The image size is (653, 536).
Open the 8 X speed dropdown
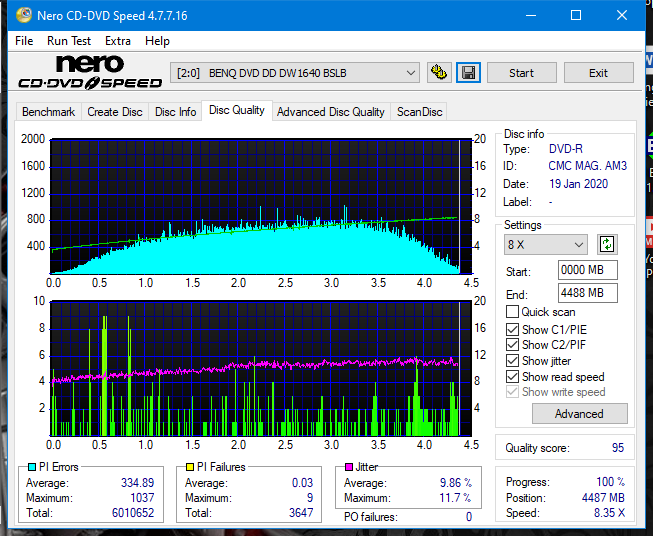click(x=546, y=244)
